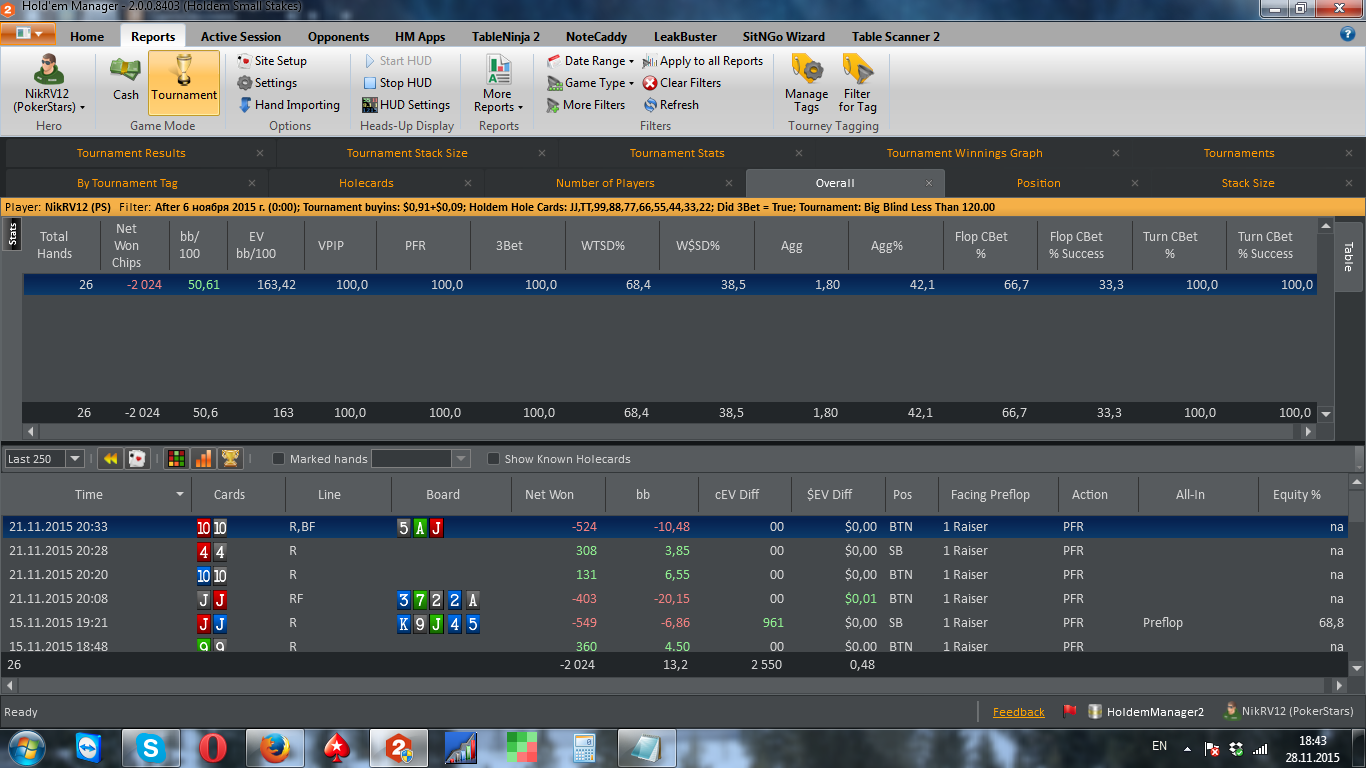Open Tournament Winnings Graph report tab
This screenshot has height=768, width=1366.
pos(964,153)
